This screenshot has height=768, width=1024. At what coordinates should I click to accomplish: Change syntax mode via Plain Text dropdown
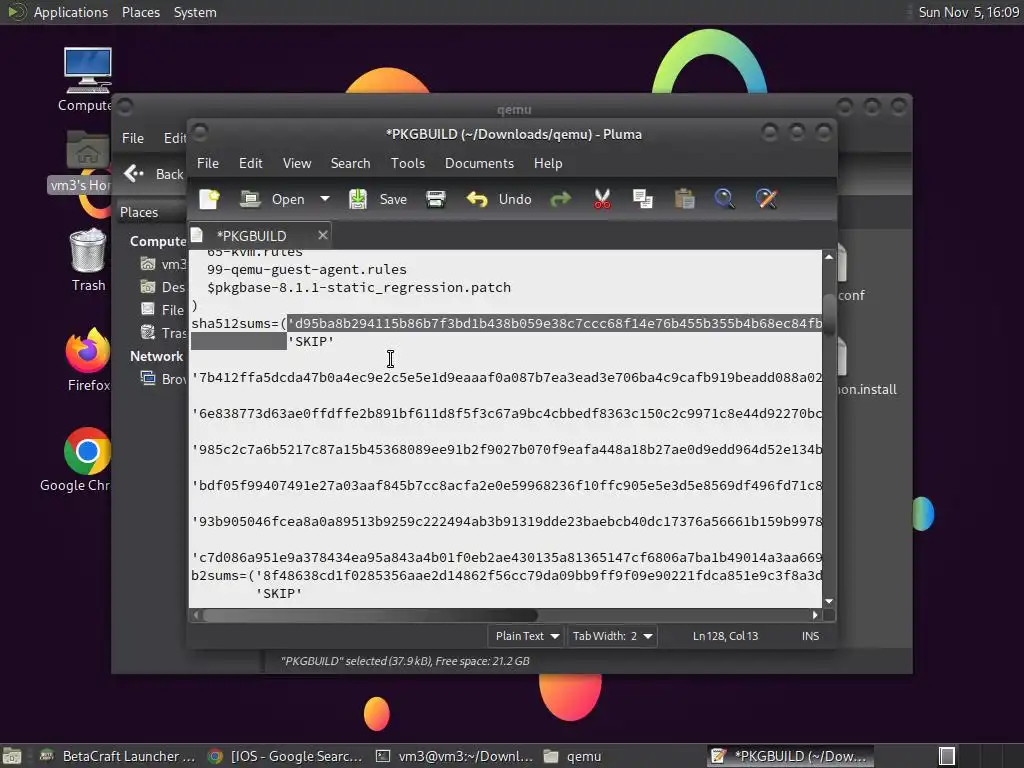coord(526,636)
